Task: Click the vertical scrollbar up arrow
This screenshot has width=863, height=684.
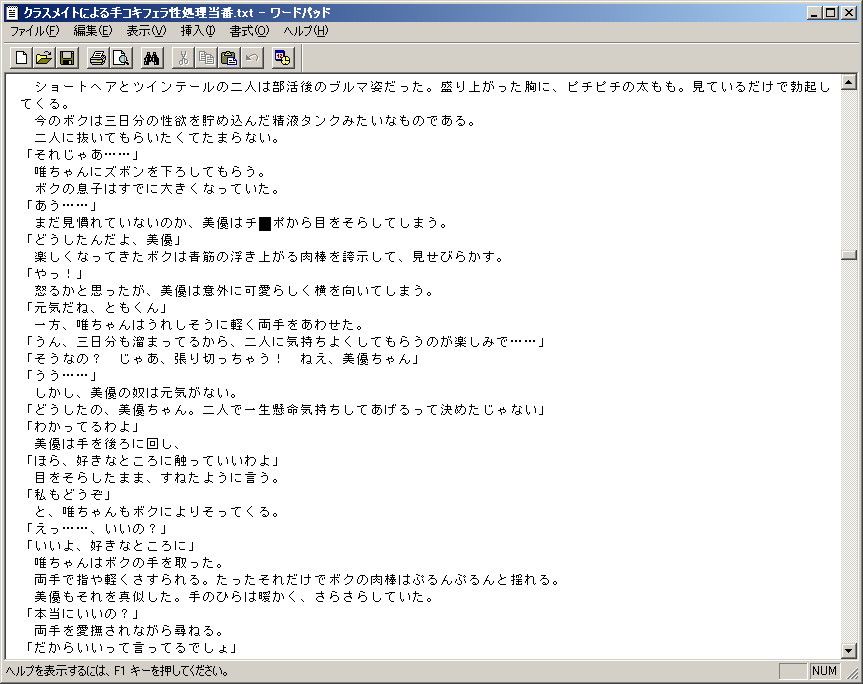Action: point(849,83)
